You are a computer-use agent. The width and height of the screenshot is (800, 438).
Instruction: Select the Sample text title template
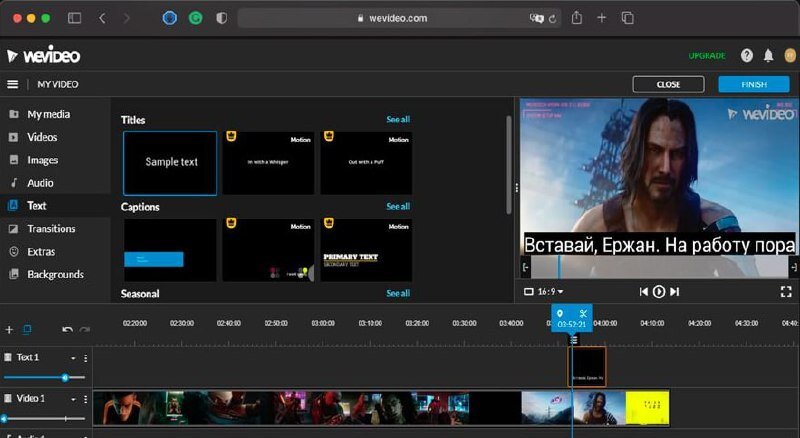click(x=170, y=163)
